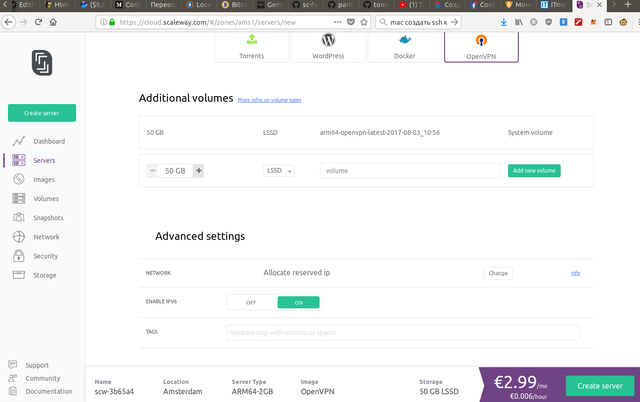
Task: Open the Documentation link
Action: 49,391
